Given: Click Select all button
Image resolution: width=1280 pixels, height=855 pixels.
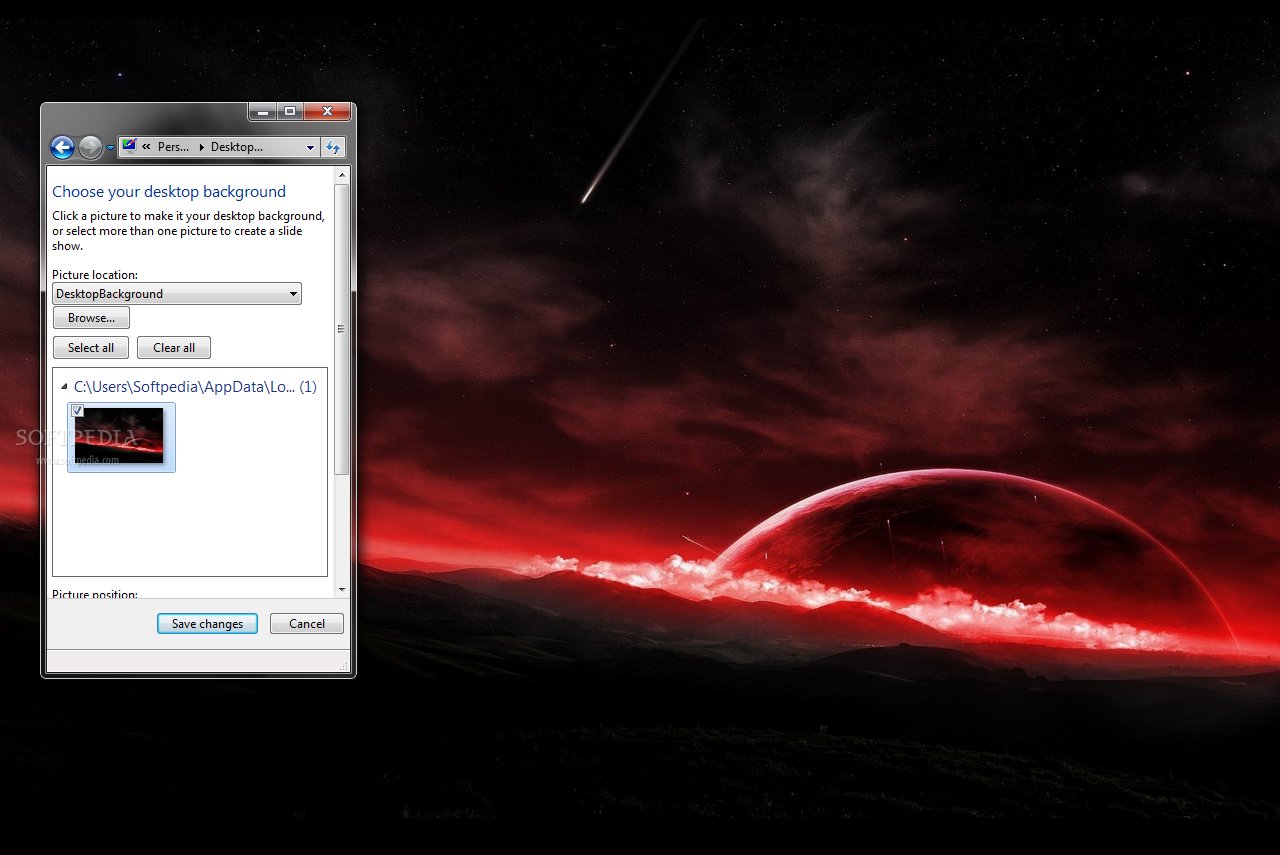Looking at the screenshot, I should pos(91,348).
